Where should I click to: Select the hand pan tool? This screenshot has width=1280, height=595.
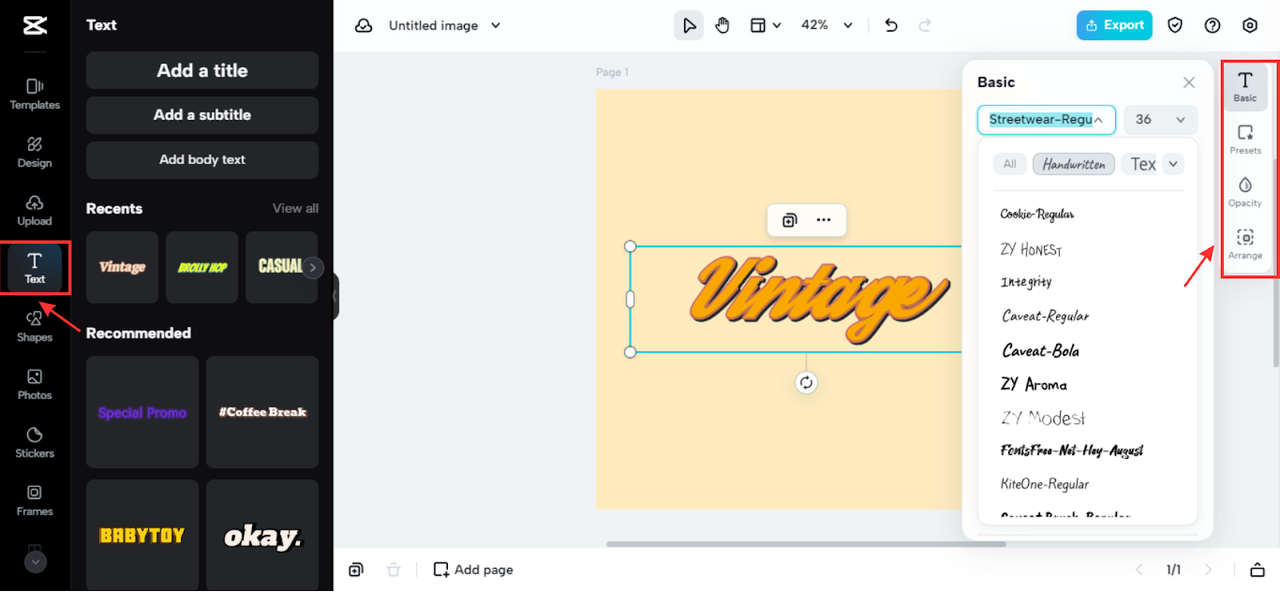point(722,26)
